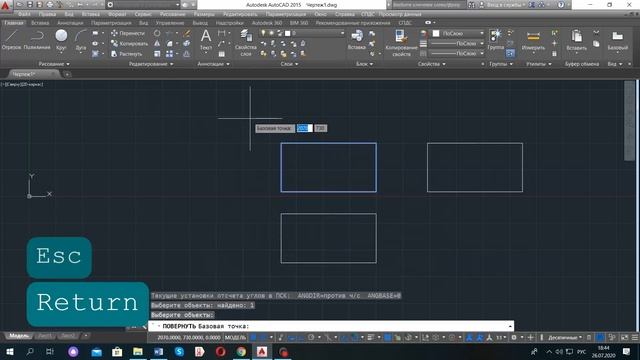Expand the Блок panel
Image resolution: width=640 pixels, height=360 pixels.
[364, 64]
